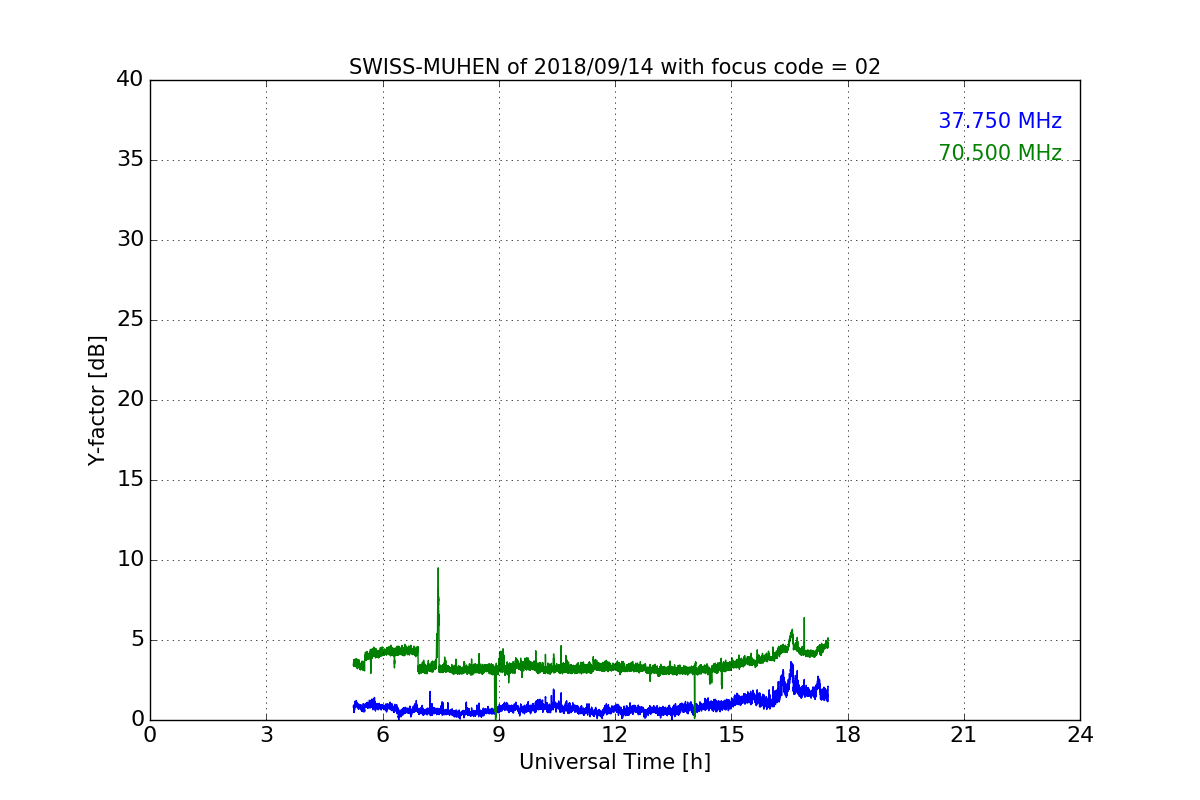
Task: Click the y-axis tick label 20
Action: 129,400
